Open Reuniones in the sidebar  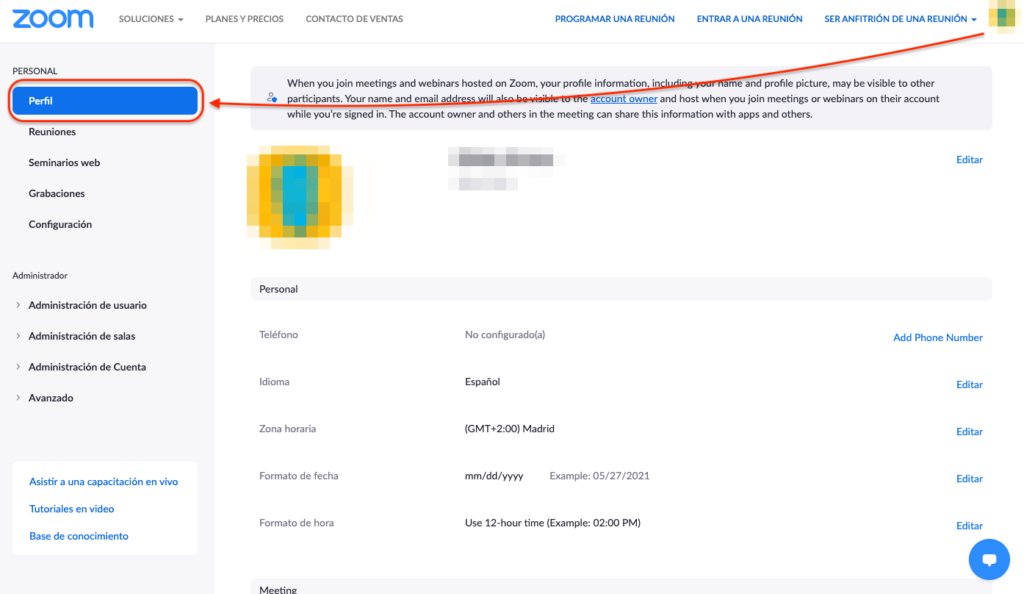[x=52, y=132]
